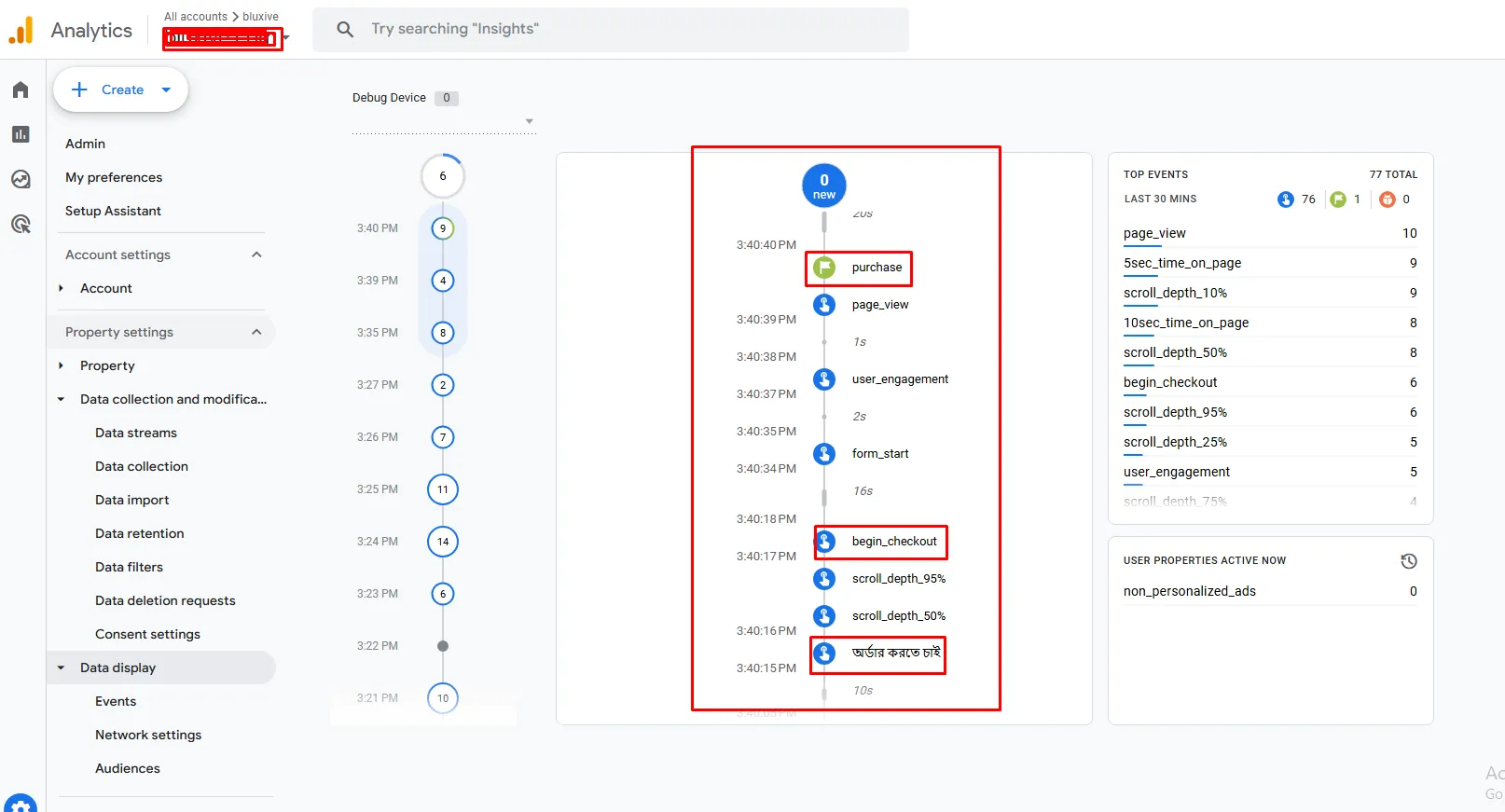Click the begin_checkout event icon

[x=824, y=542]
